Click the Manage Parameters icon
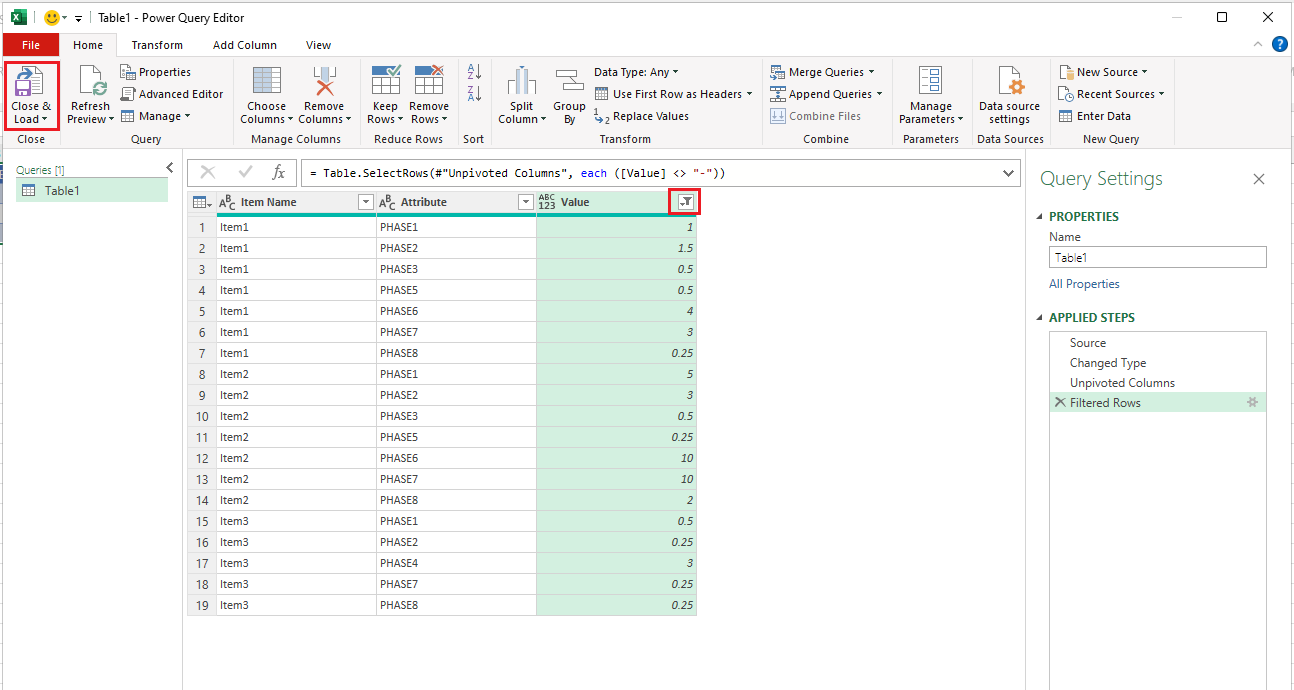 [931, 82]
